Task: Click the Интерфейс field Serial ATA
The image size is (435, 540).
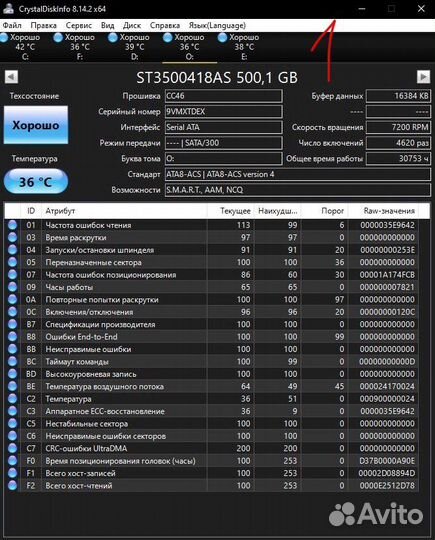Action: coord(224,127)
